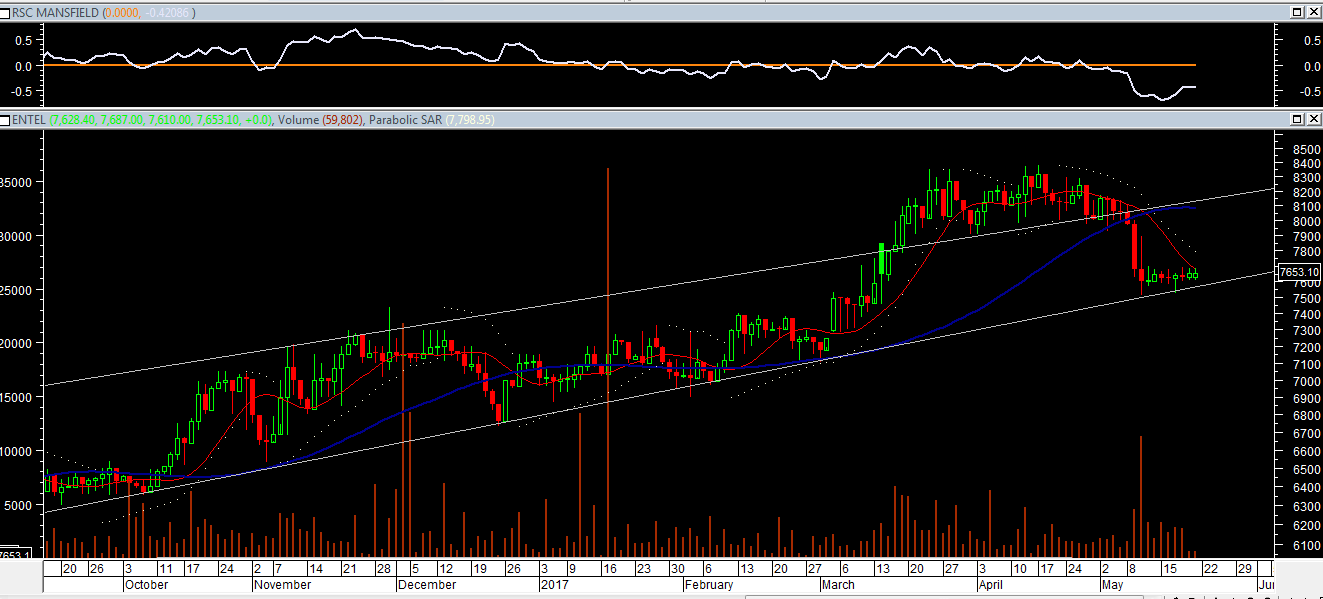Click the Volume label in the ENTEL title bar

298,119
